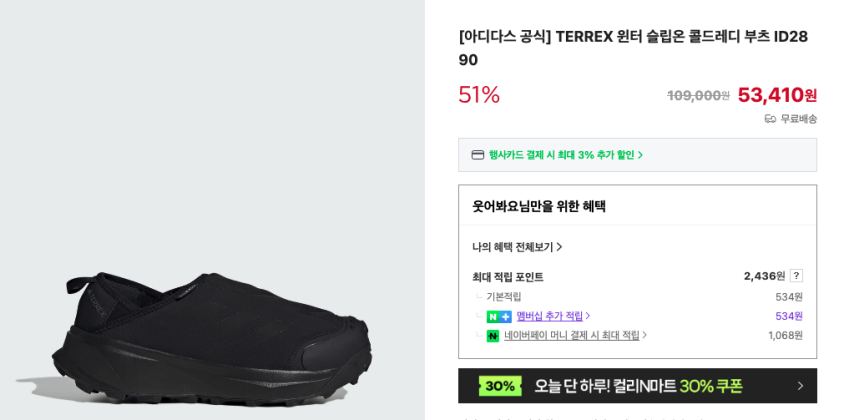Click the green N+ membership icon
The image size is (849, 420).
[x=498, y=316]
